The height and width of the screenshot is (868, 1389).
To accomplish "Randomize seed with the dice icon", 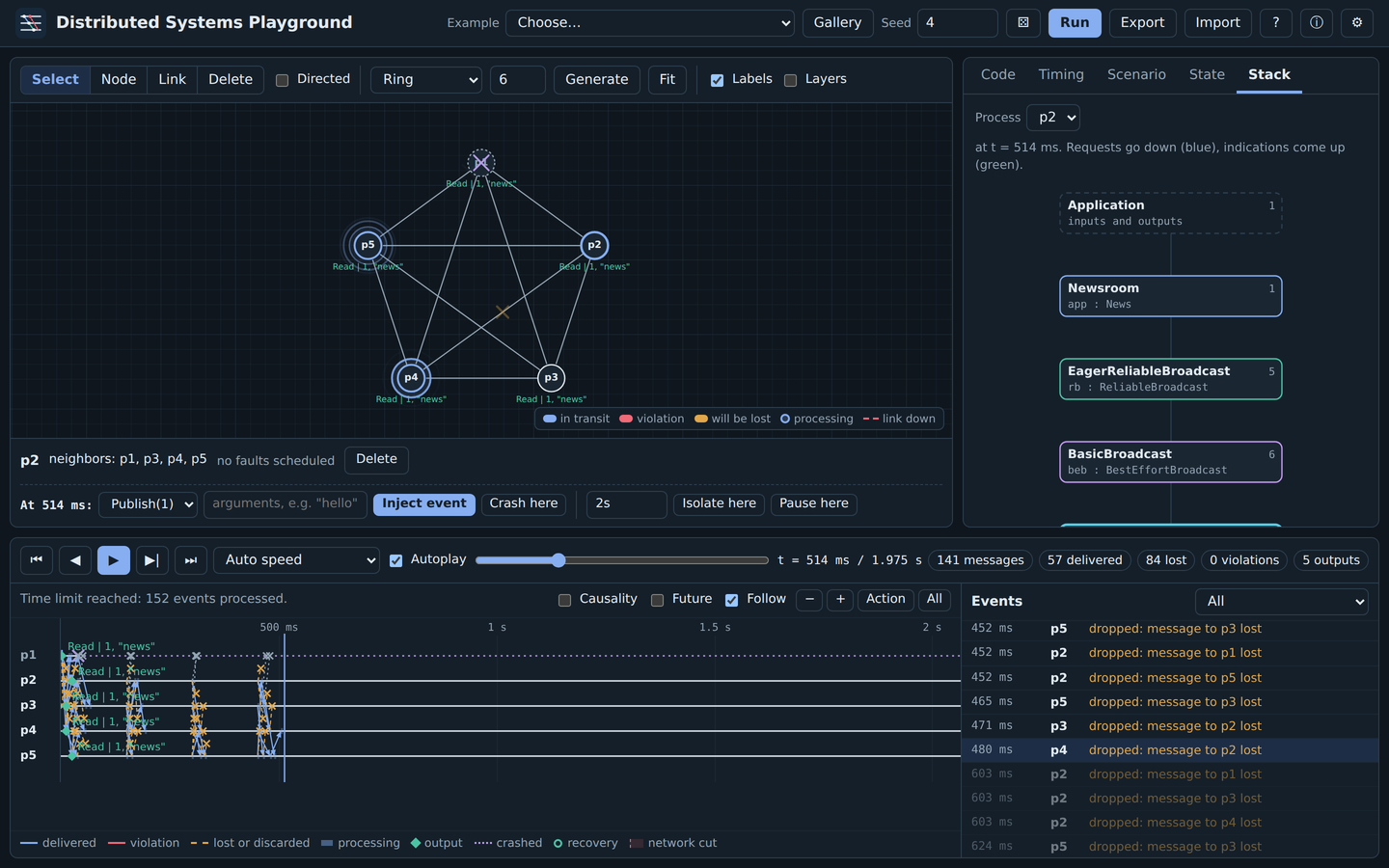I will 1022,22.
